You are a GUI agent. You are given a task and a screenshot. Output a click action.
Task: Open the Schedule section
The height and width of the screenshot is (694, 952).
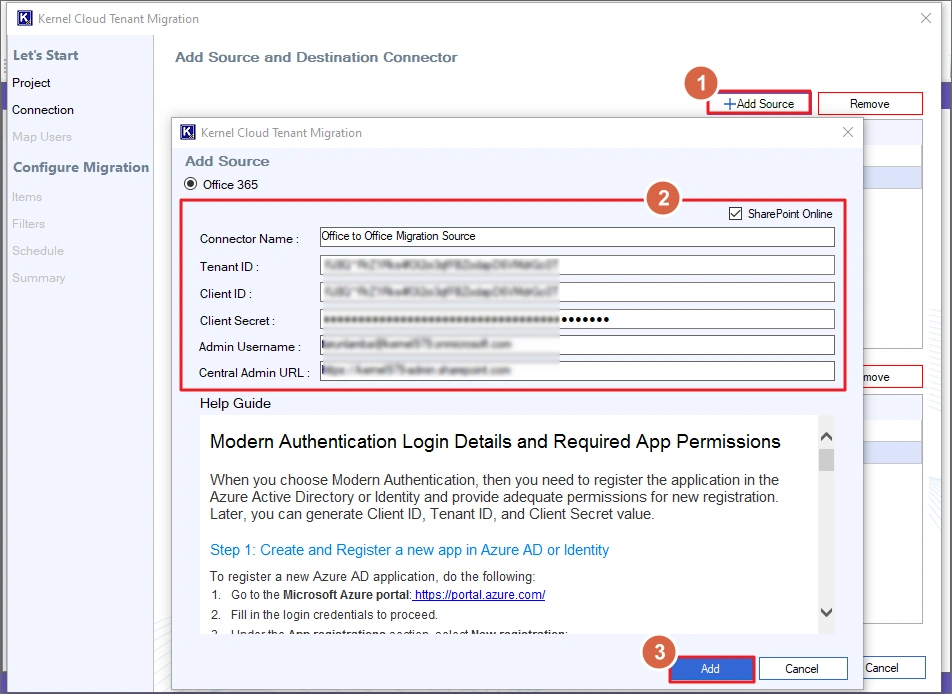[x=38, y=251]
